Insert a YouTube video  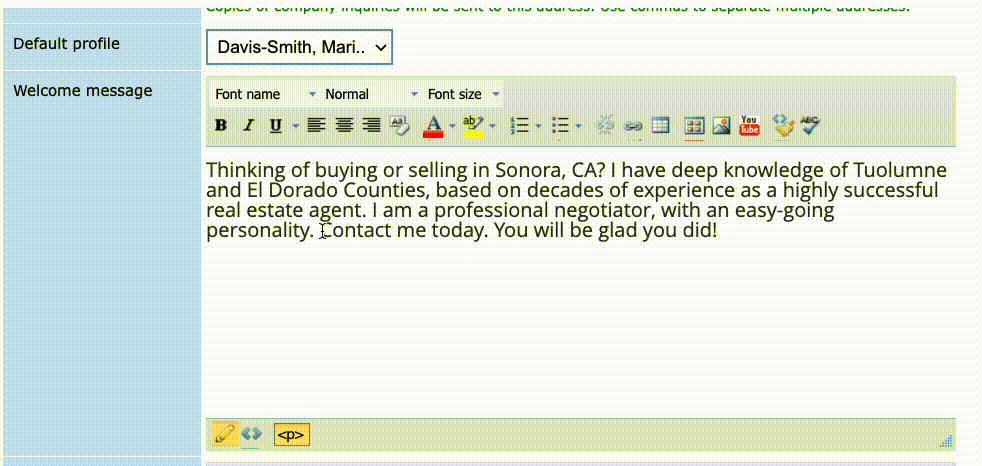749,126
